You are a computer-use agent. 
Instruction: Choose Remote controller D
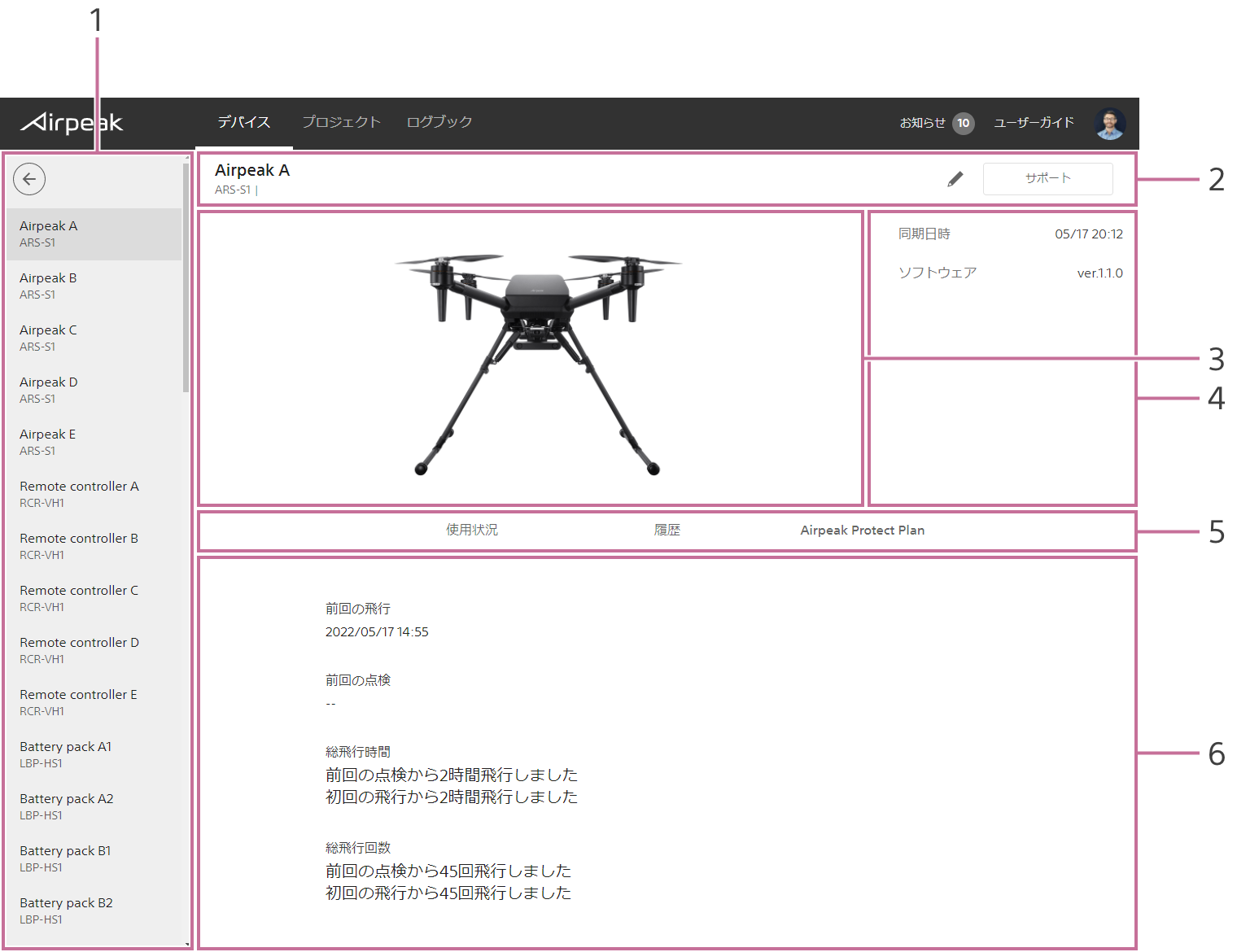click(x=94, y=651)
